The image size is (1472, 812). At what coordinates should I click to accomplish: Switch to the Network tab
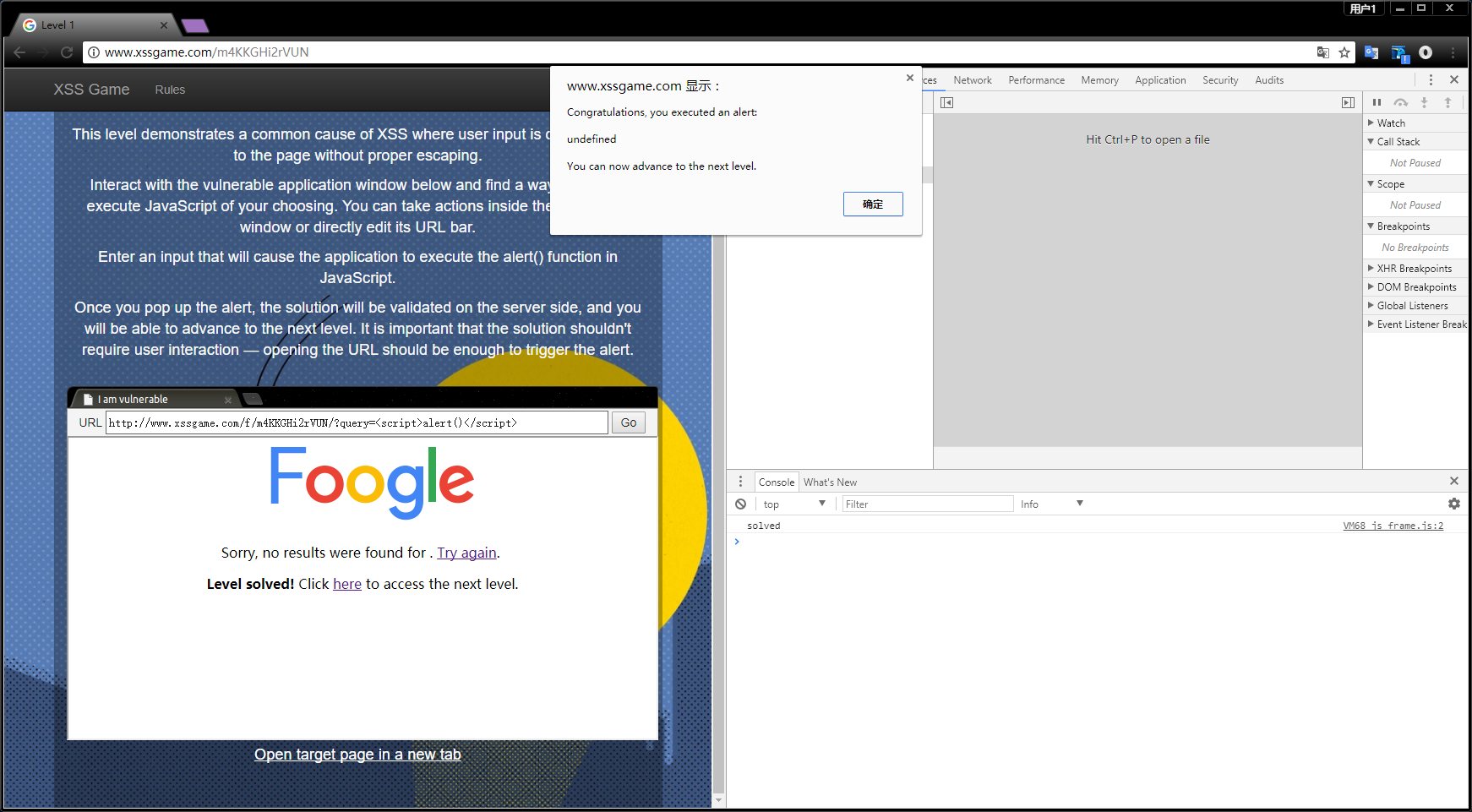coord(973,80)
